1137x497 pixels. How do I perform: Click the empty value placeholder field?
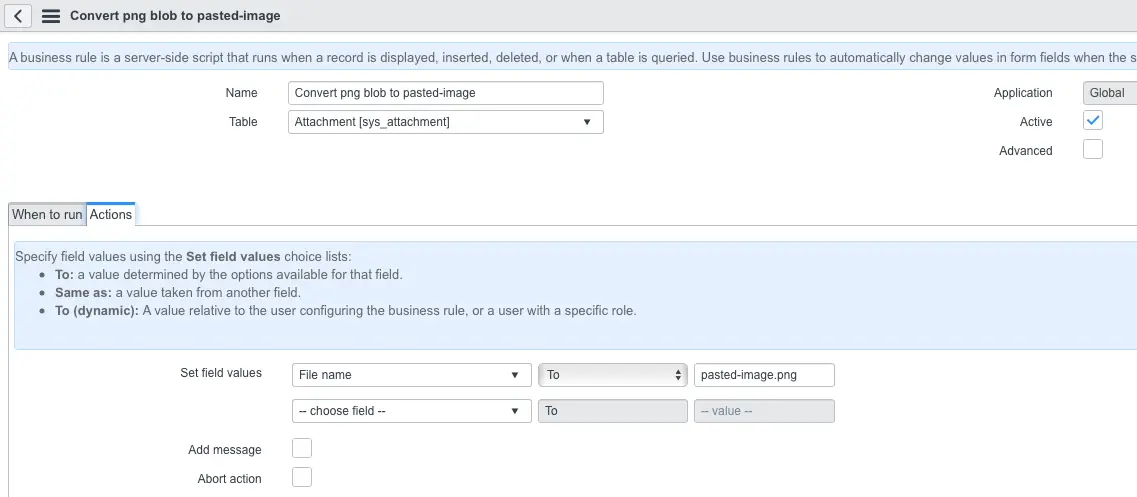click(764, 411)
